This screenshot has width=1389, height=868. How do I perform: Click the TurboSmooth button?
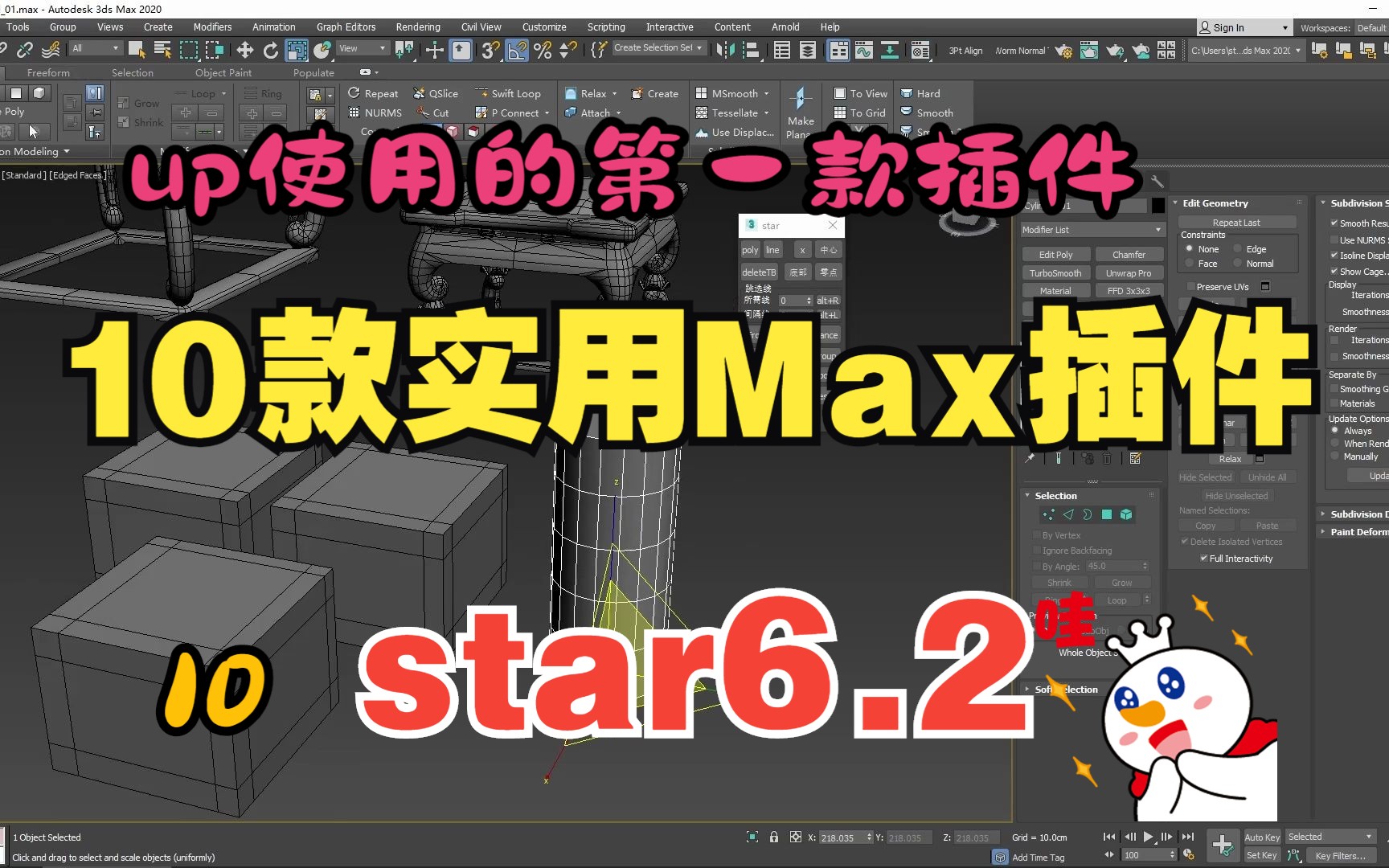click(x=1055, y=273)
